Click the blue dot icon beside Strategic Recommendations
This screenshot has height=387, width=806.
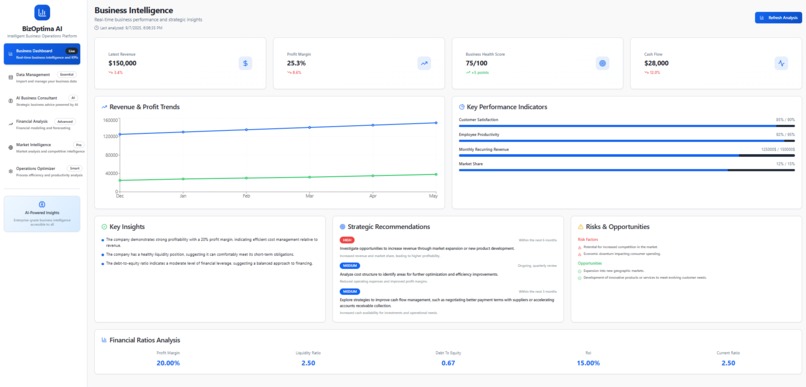(x=342, y=227)
